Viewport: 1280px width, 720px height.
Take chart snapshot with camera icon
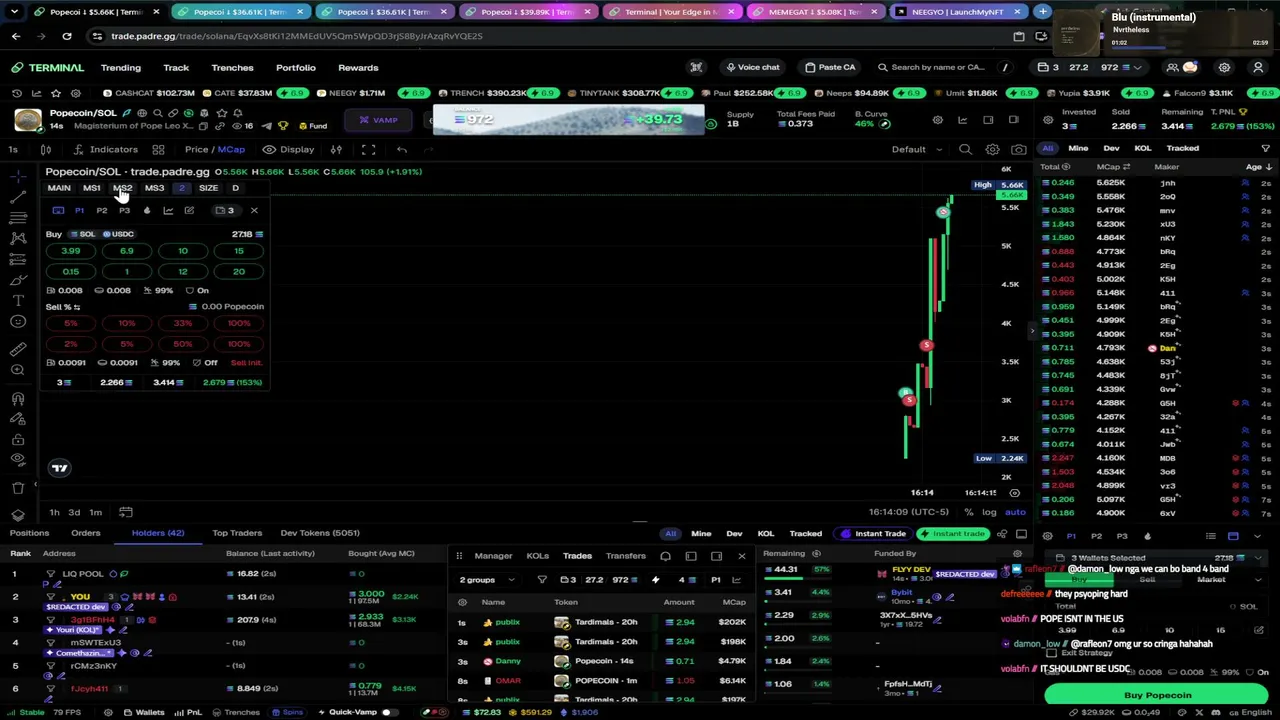(1018, 149)
